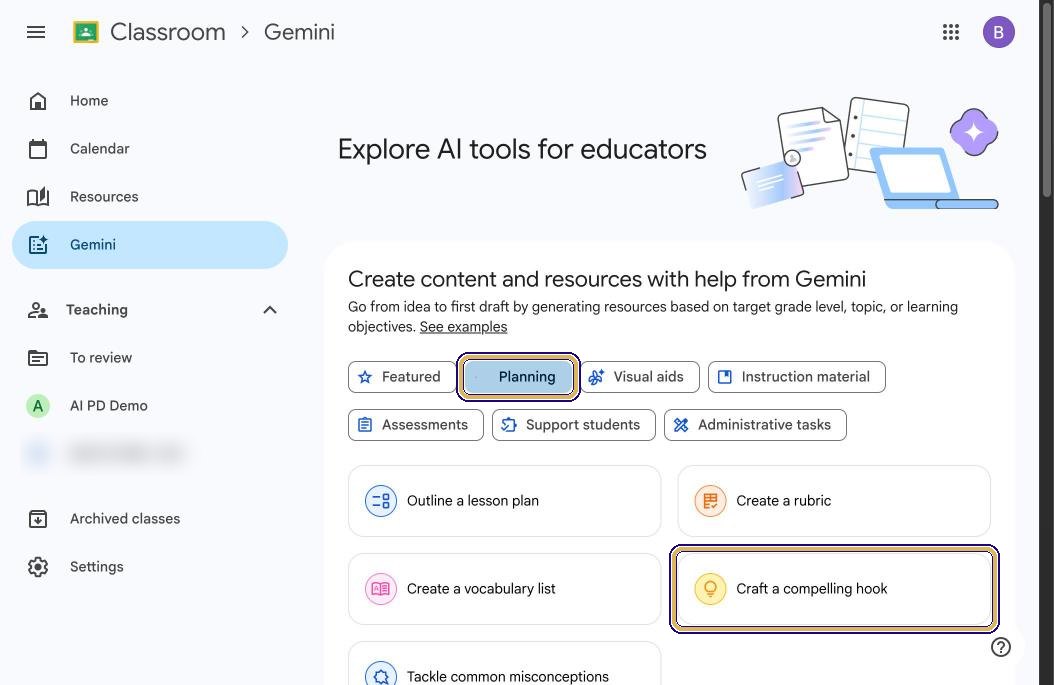Select Gemini in the sidebar

click(x=150, y=245)
